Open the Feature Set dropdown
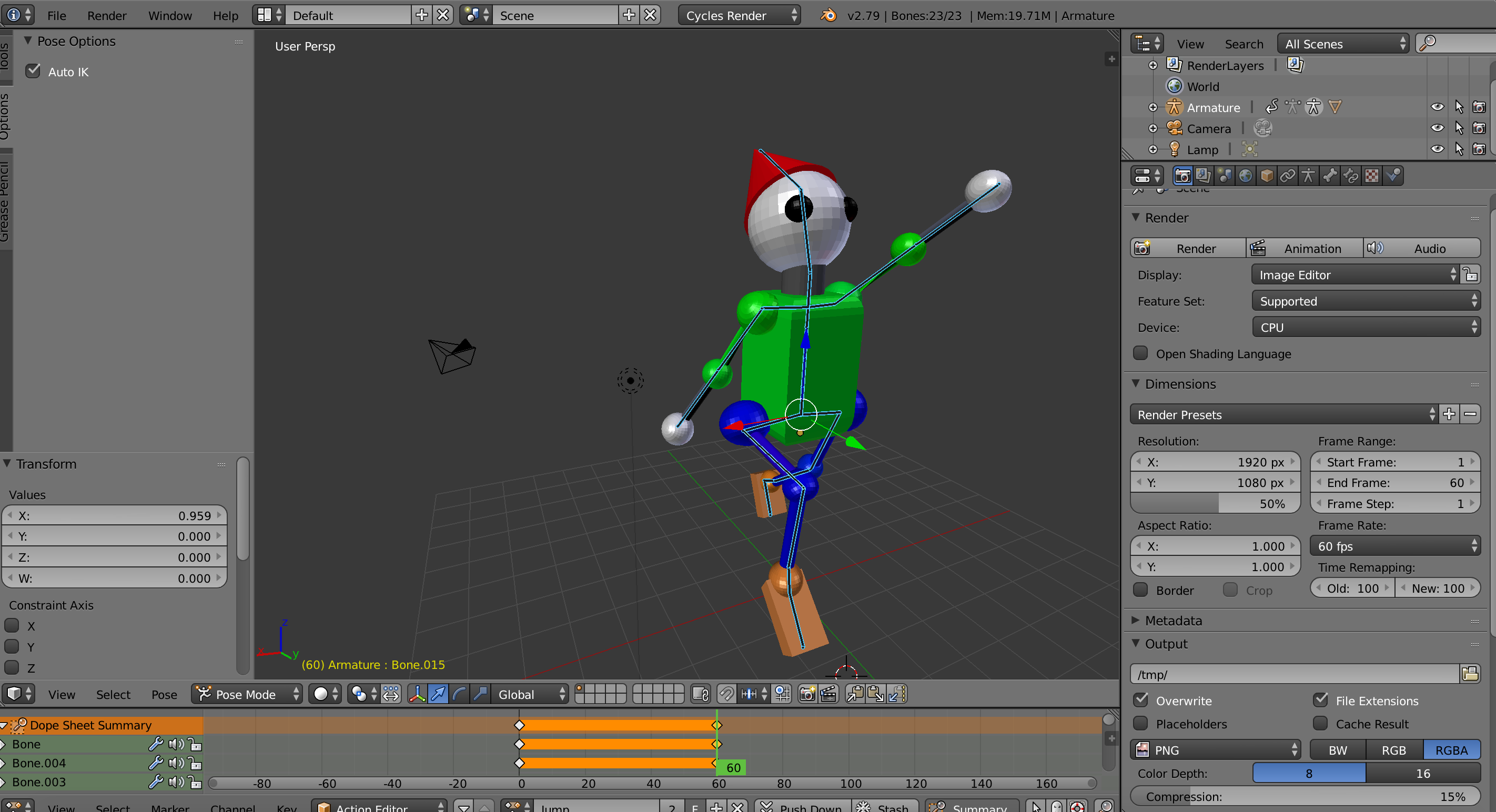The image size is (1496, 812). click(x=1366, y=301)
